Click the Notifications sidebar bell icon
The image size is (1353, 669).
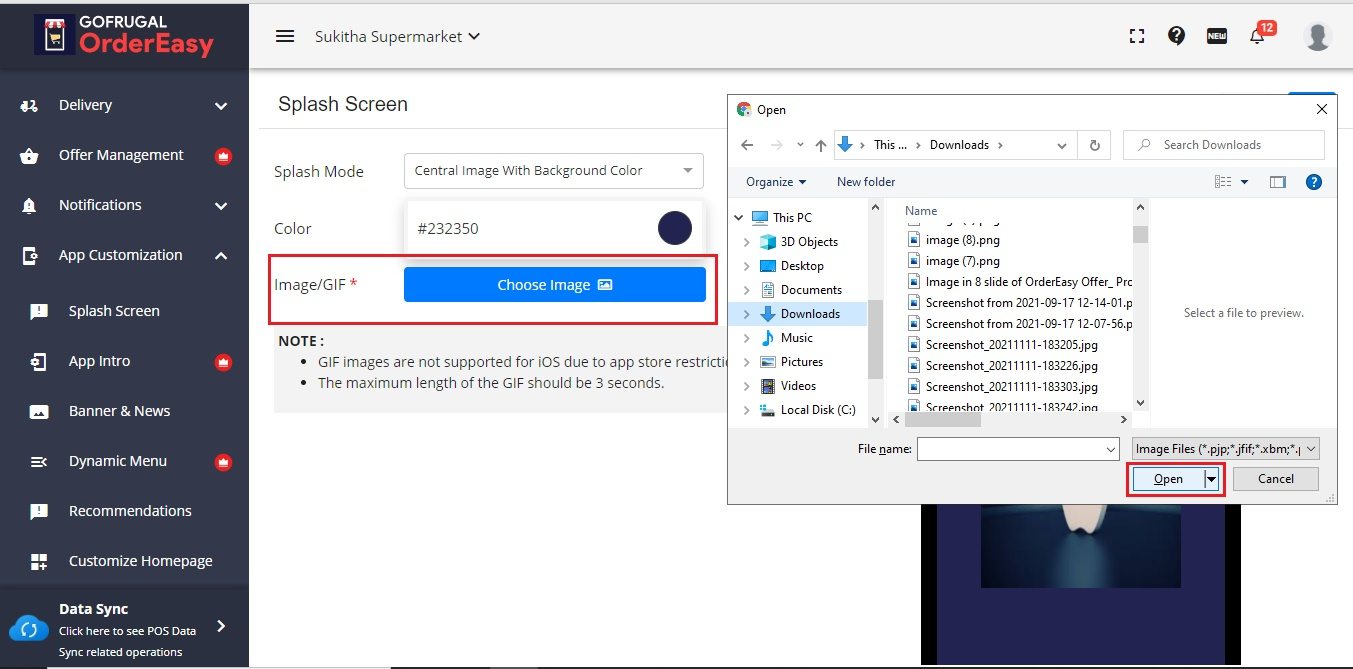tap(29, 205)
